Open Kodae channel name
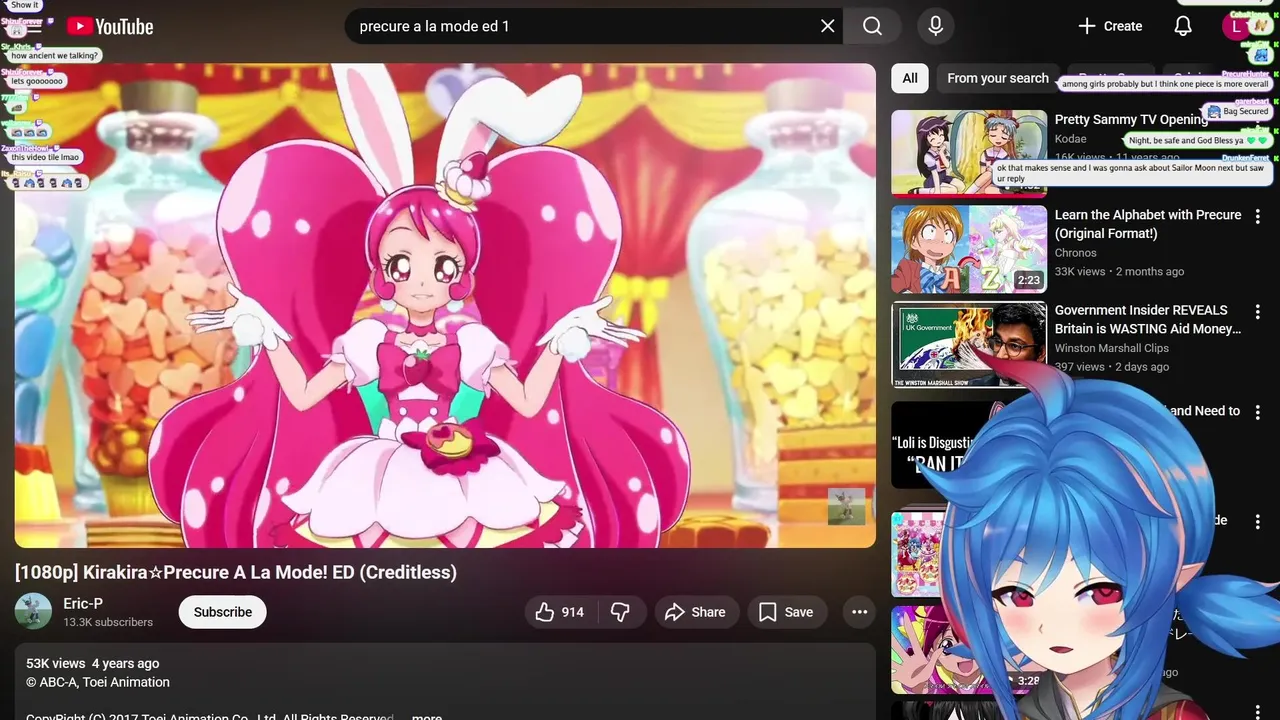The width and height of the screenshot is (1280, 720). (1071, 139)
